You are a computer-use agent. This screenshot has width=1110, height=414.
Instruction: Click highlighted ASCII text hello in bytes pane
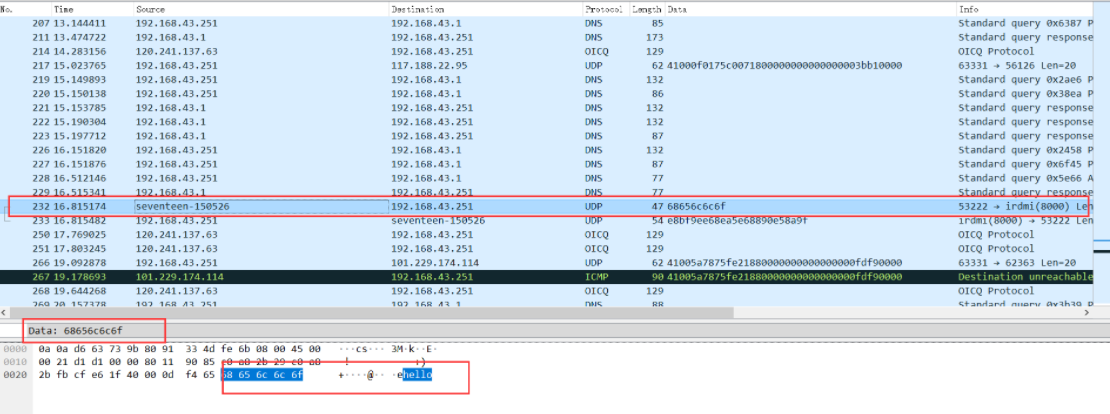coord(417,375)
